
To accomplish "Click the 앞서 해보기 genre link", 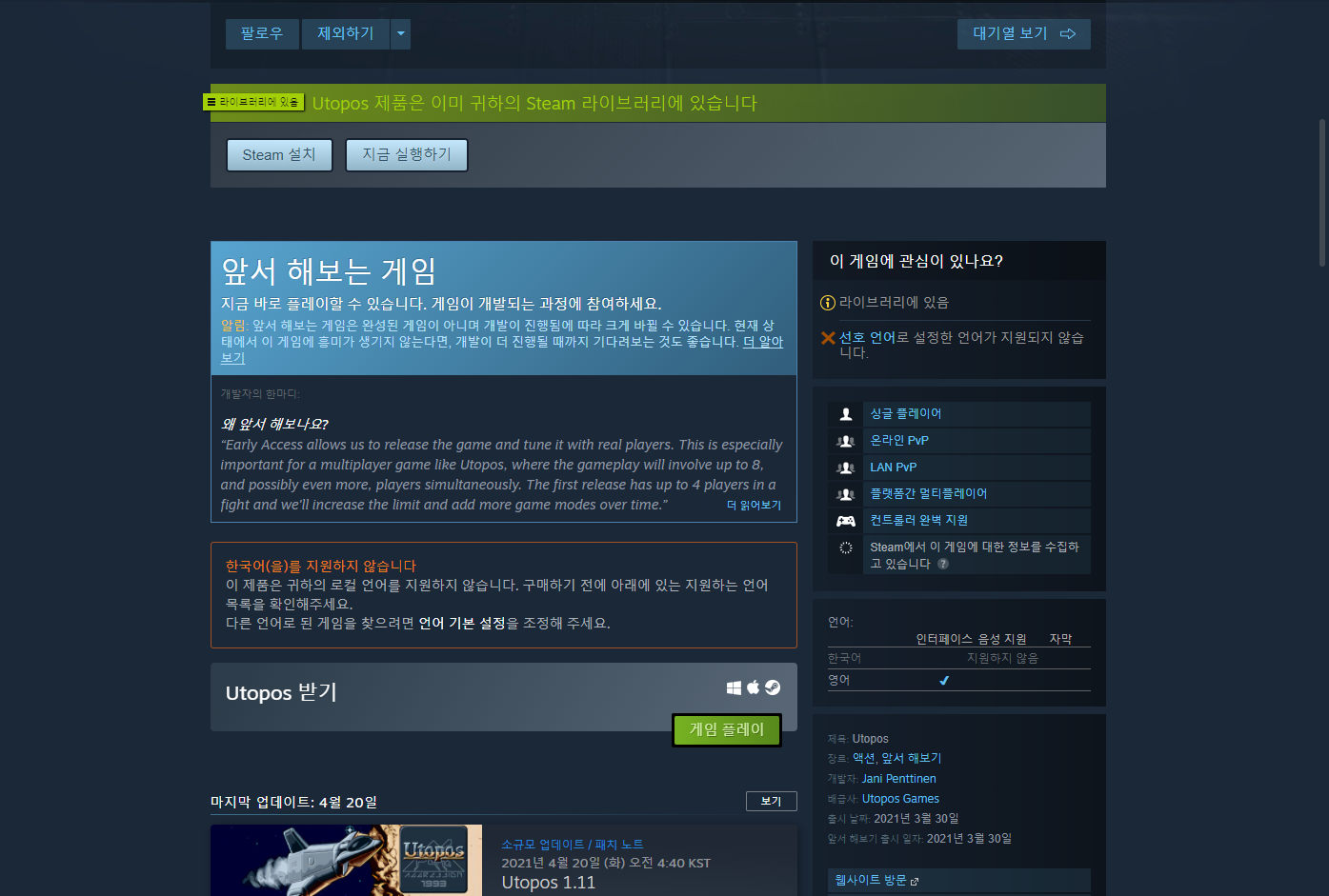I will (x=912, y=758).
